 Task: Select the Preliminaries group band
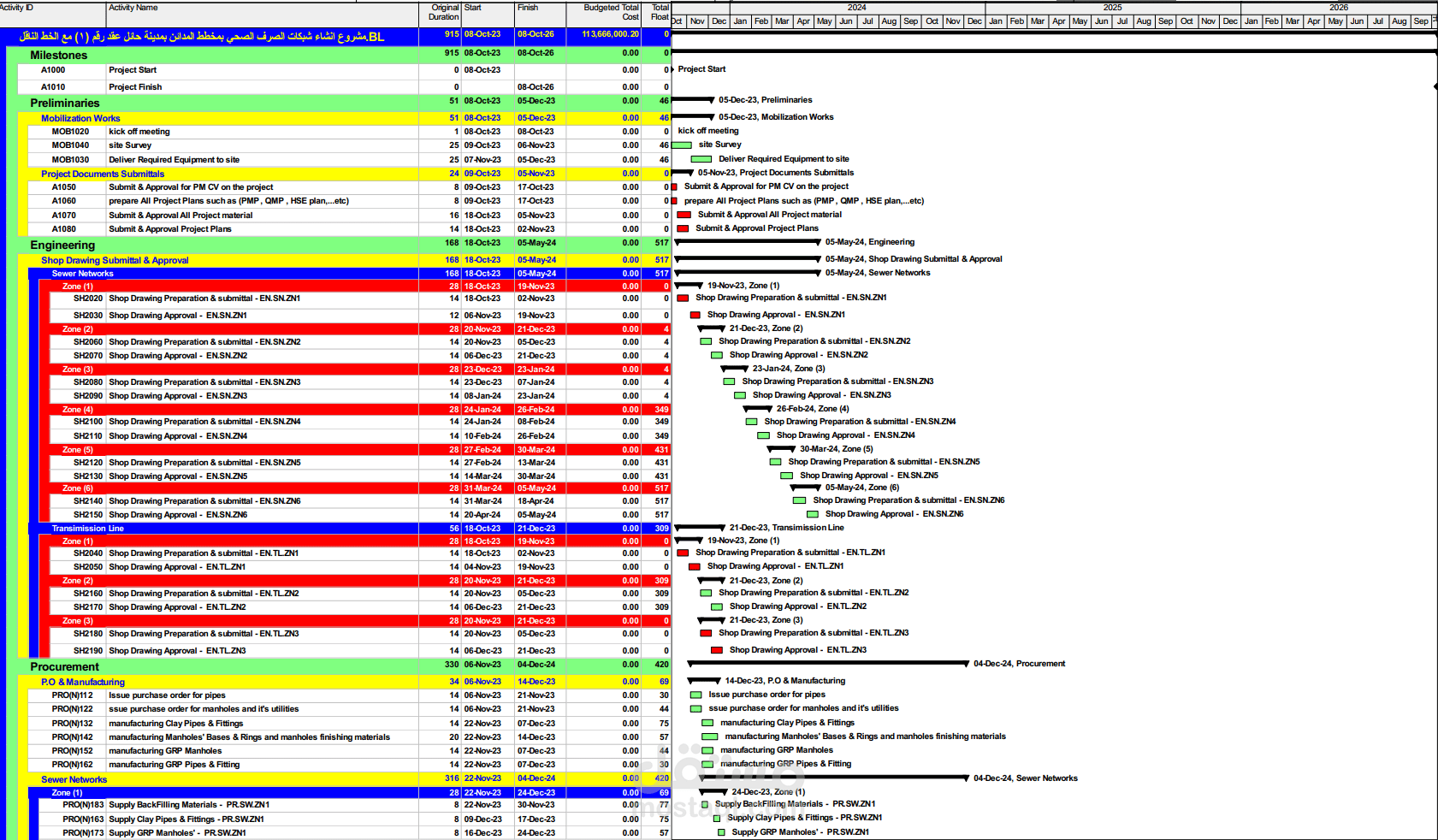338,103
